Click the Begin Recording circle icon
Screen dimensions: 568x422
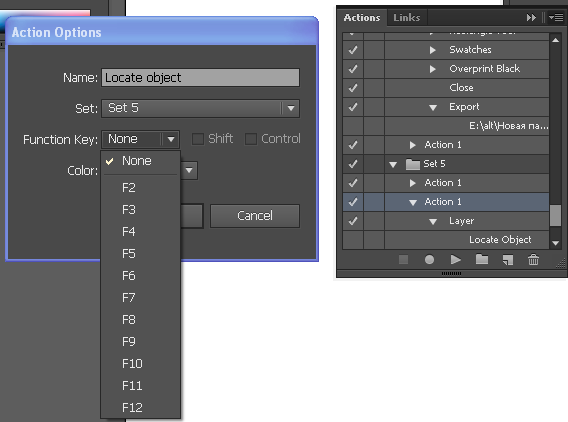(429, 259)
